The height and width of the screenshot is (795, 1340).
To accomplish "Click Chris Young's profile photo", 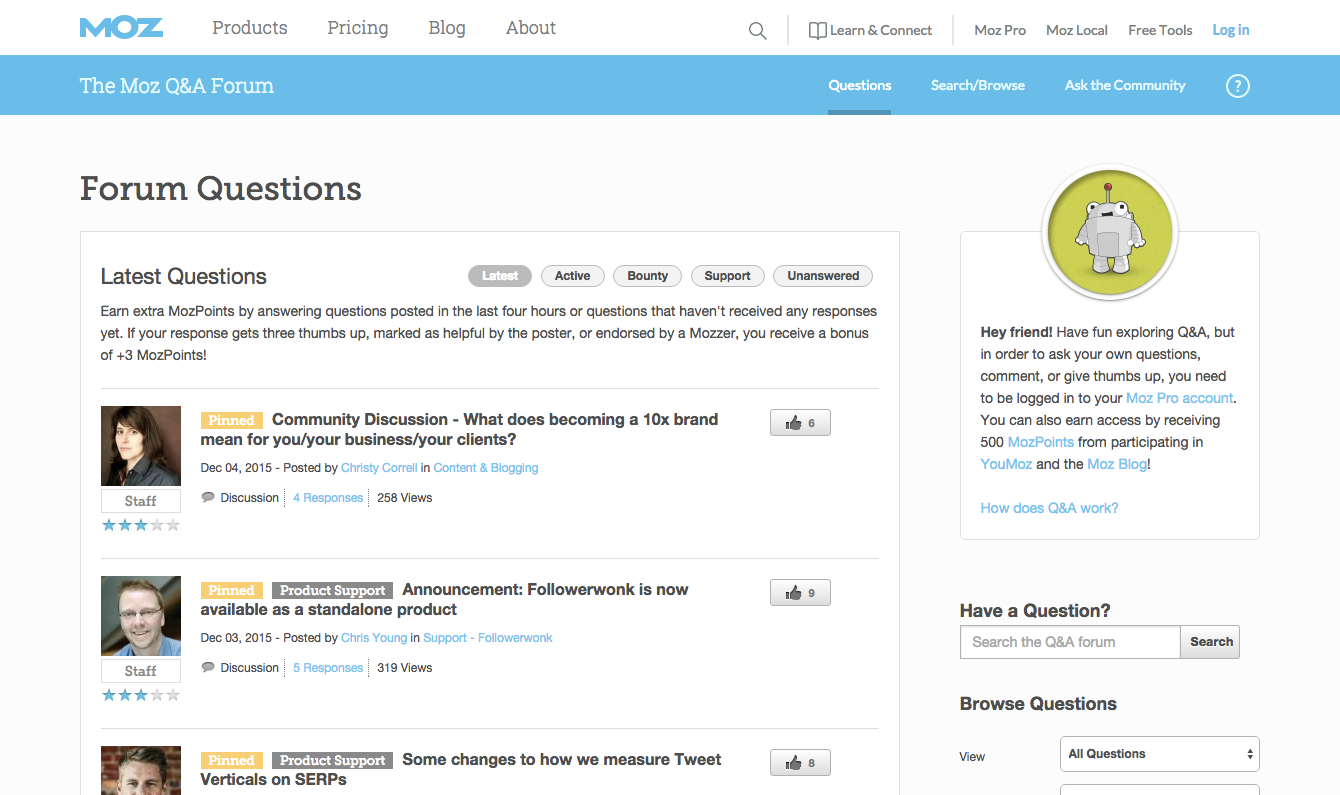I will coord(141,616).
